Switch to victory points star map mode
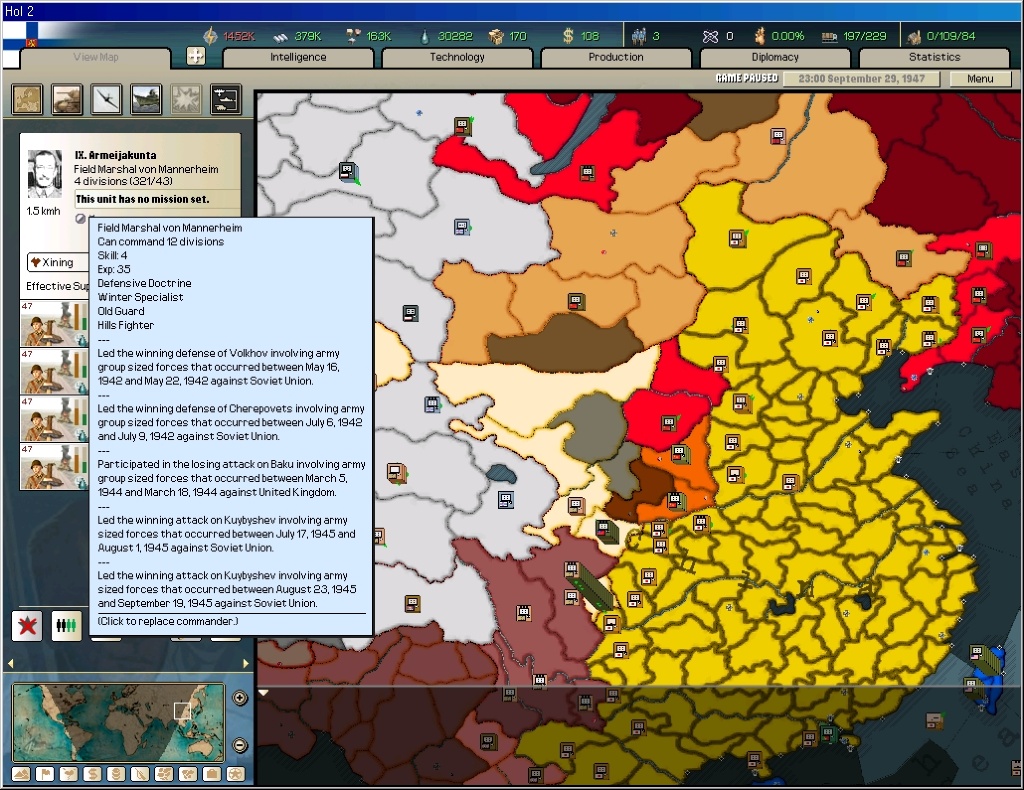 [236, 774]
